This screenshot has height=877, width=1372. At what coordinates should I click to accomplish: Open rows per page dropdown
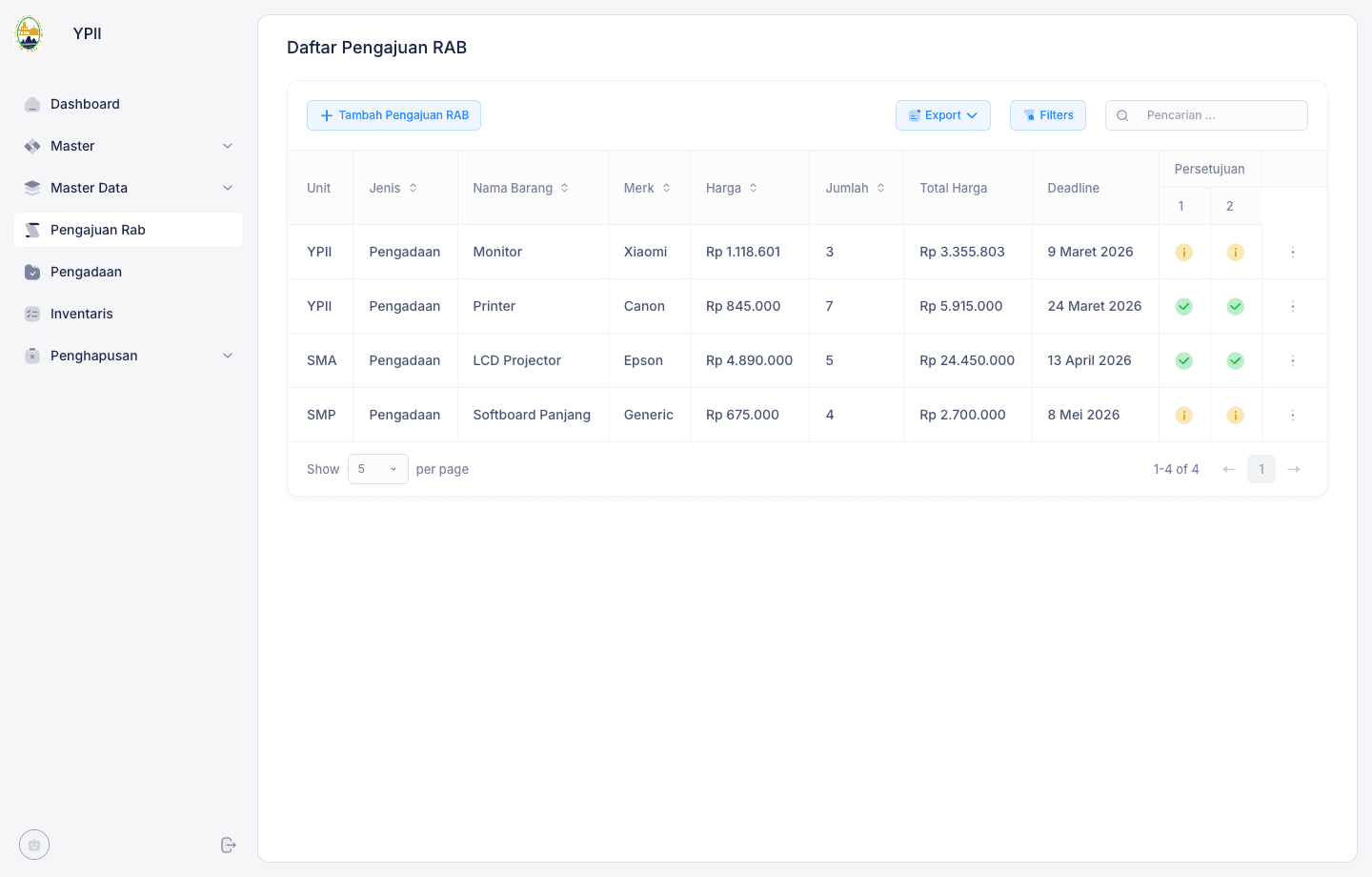point(378,469)
